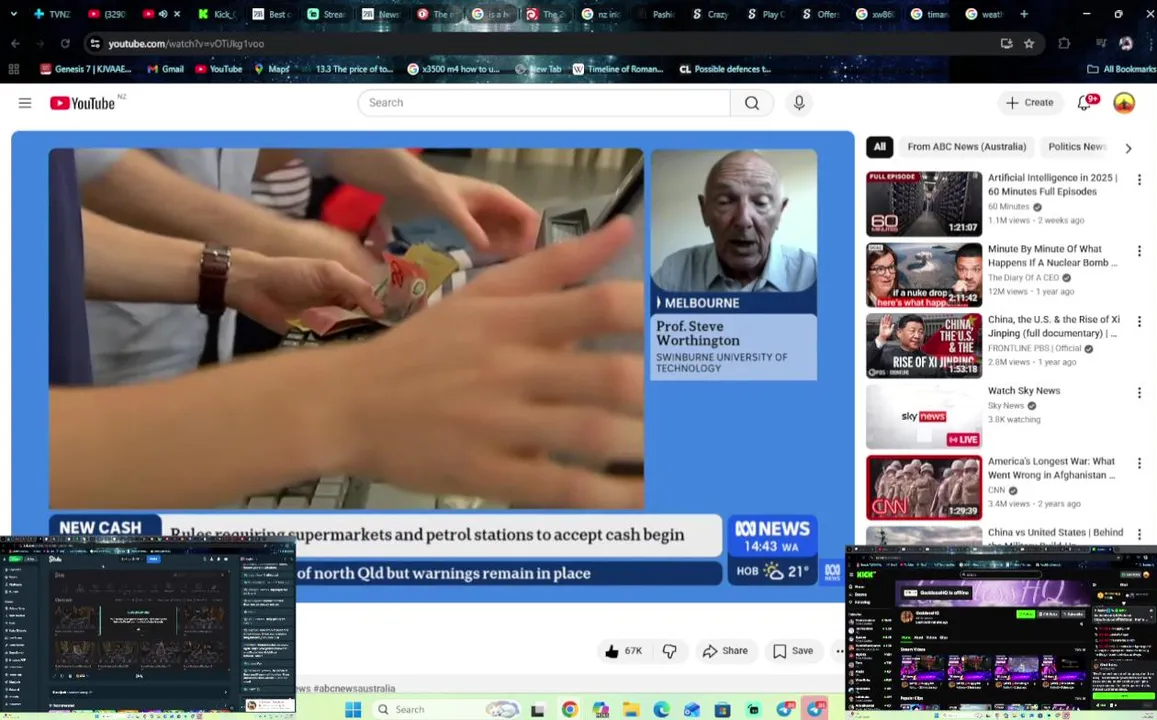This screenshot has width=1157, height=720.
Task: Open Chrome tab search dropdown arrow
Action: [13, 14]
